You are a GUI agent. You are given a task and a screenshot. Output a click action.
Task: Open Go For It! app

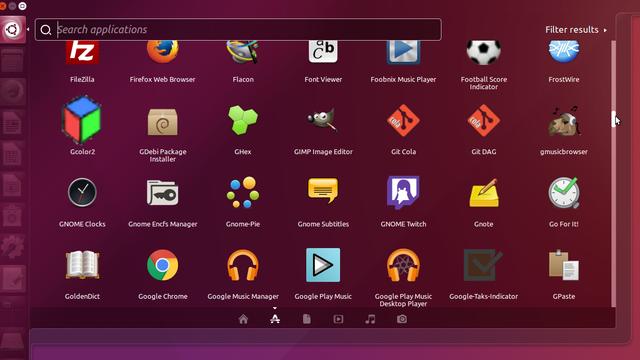click(x=564, y=193)
